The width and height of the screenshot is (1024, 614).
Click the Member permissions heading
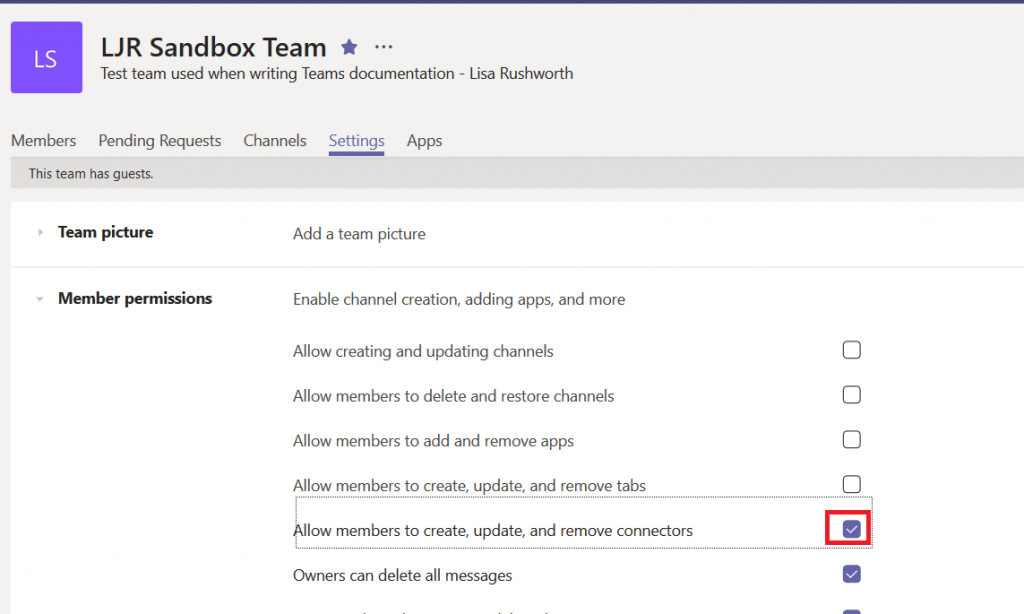(135, 299)
